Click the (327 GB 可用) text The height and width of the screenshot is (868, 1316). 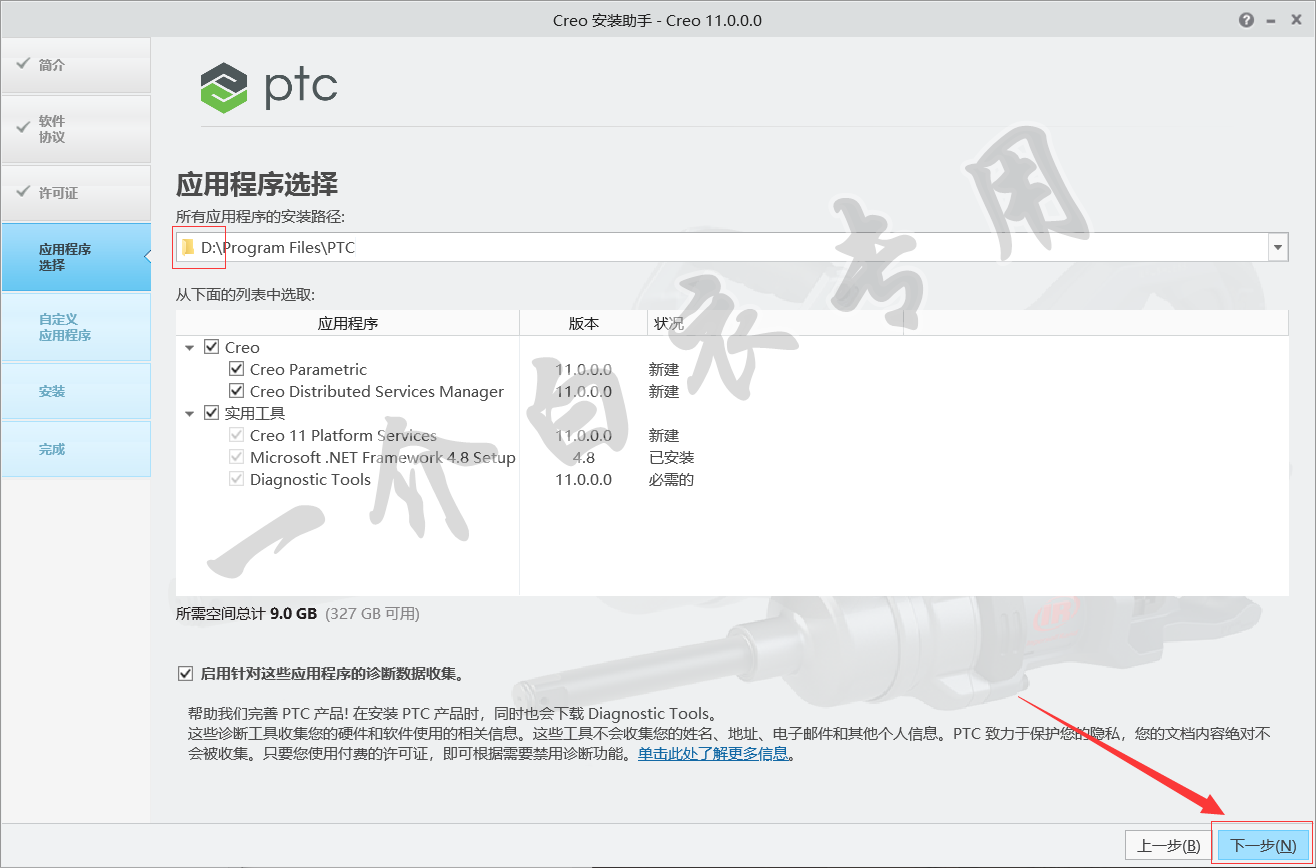pos(373,613)
